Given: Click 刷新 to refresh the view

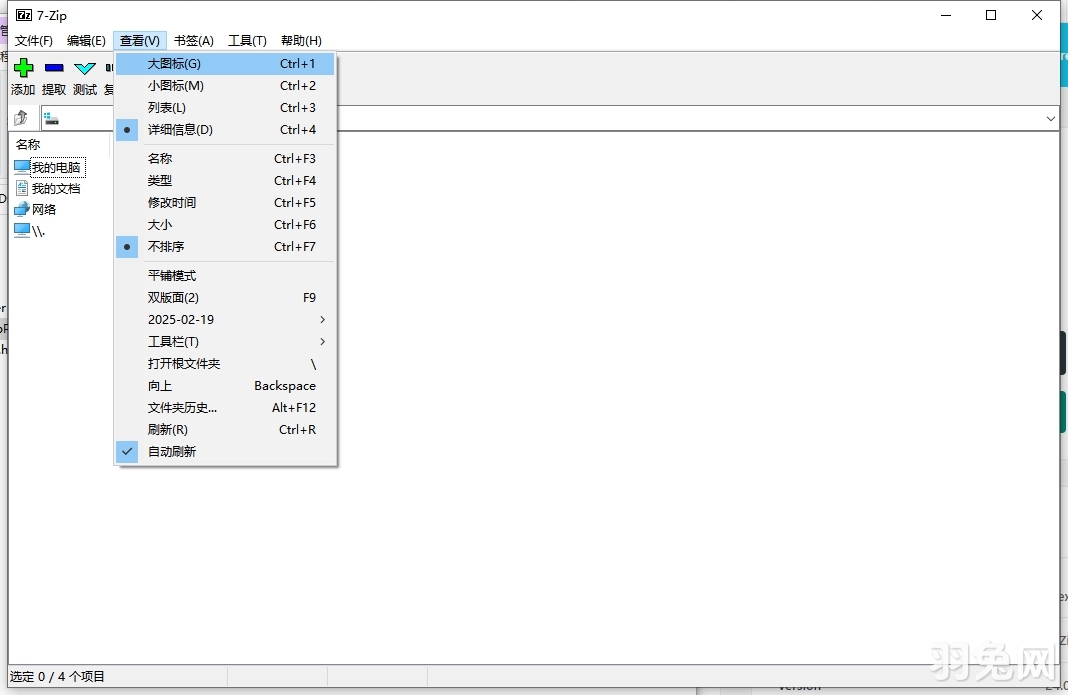Looking at the screenshot, I should click(x=166, y=429).
